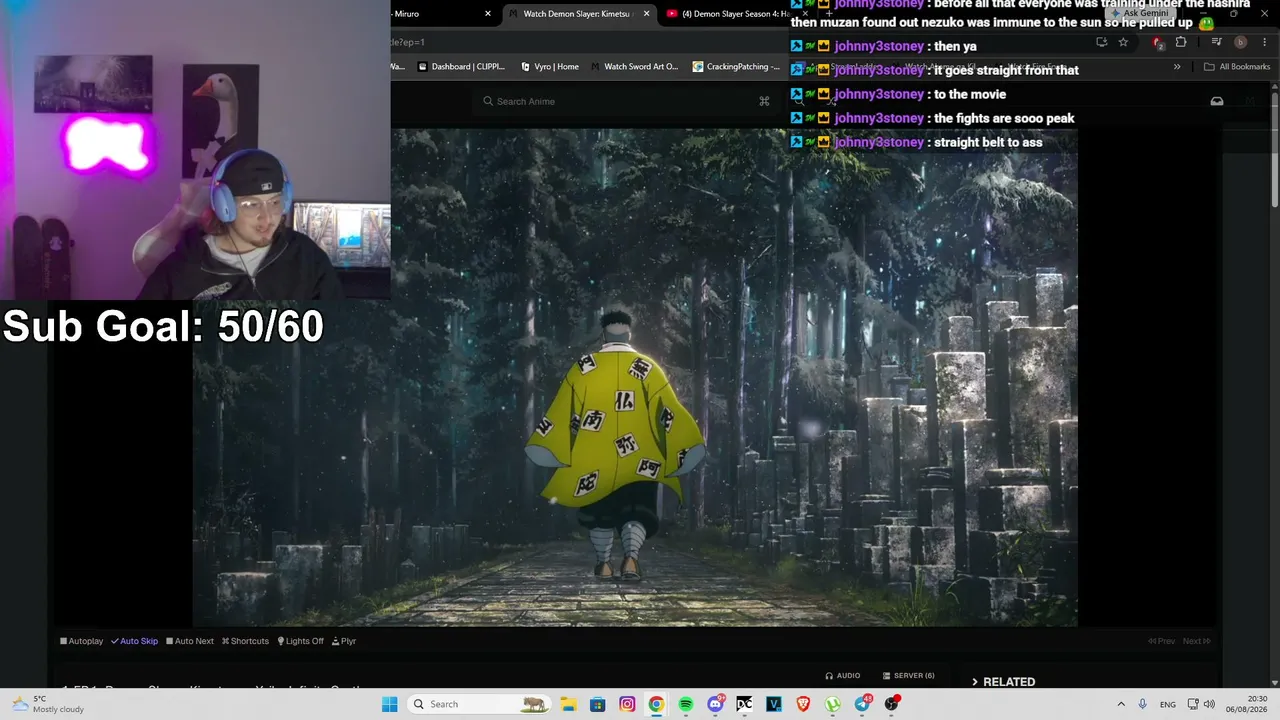The image size is (1280, 720).
Task: Open uTorrent from the taskbar
Action: coord(833,704)
